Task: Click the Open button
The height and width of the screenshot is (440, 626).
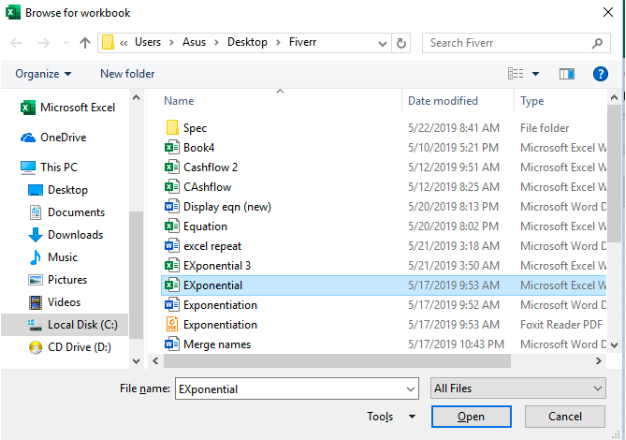Action: tap(471, 416)
